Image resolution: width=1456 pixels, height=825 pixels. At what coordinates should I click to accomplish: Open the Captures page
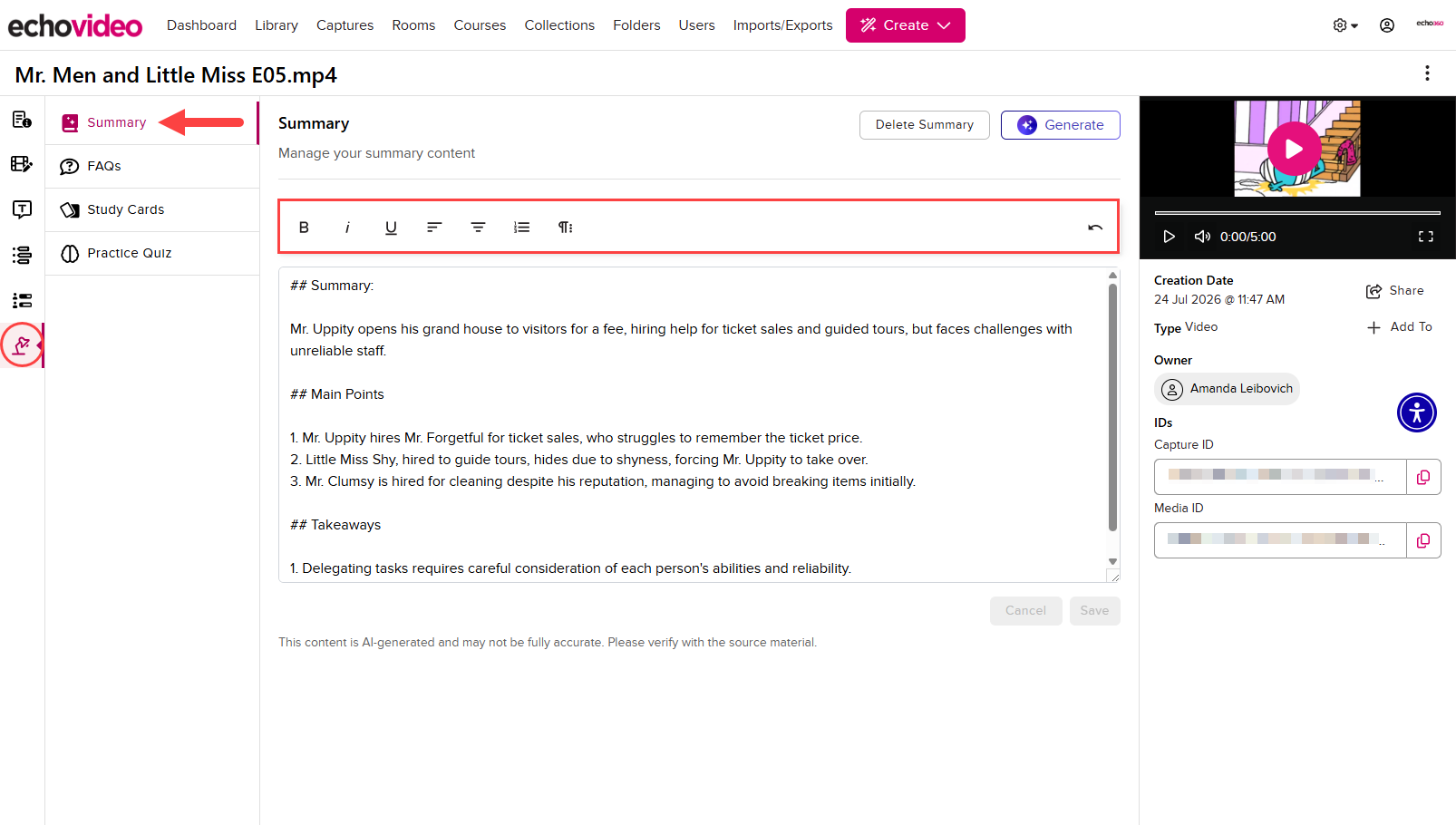tap(345, 25)
